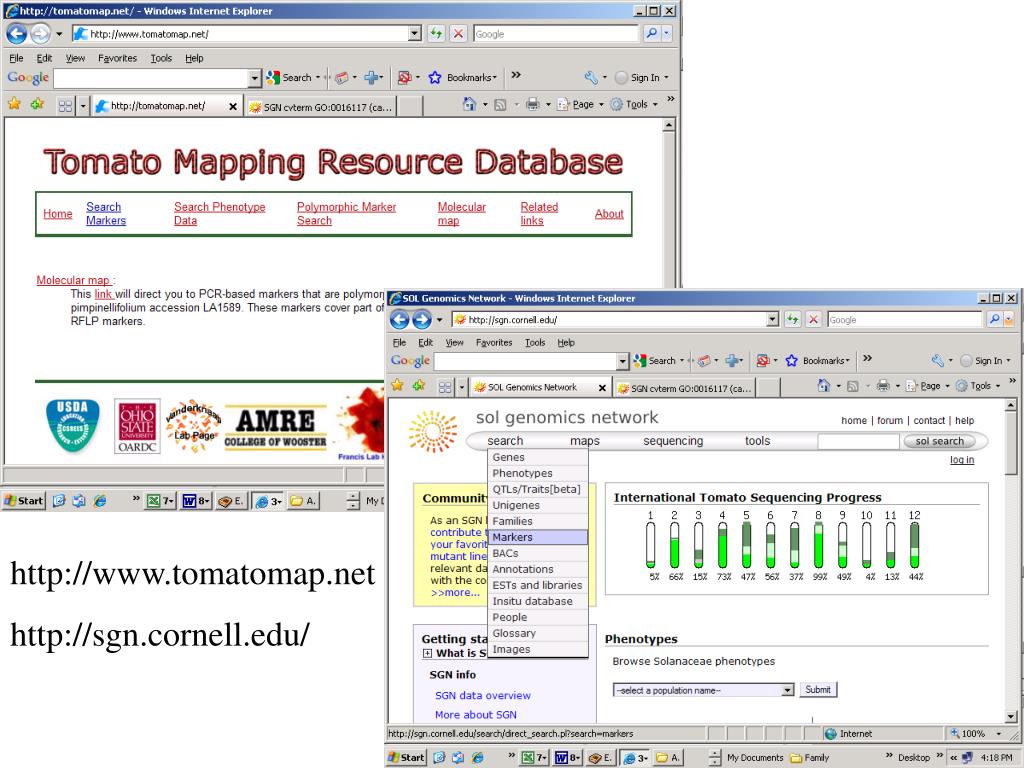Click chromosome 2 sequencing progress bar
The width and height of the screenshot is (1024, 768).
[x=675, y=545]
